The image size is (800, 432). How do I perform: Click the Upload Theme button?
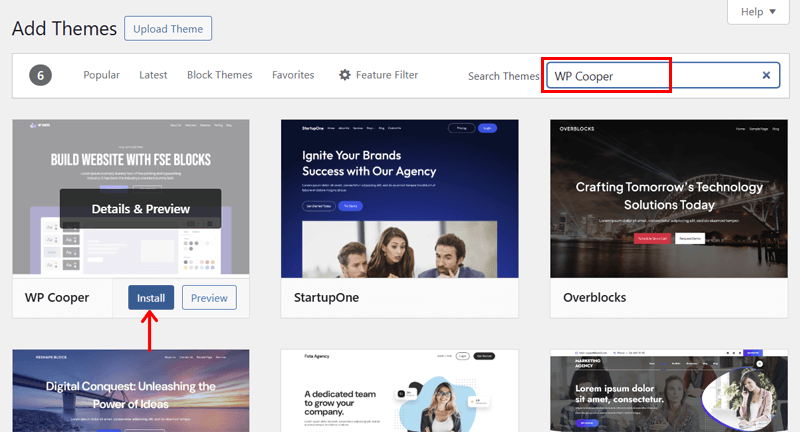[x=168, y=29]
